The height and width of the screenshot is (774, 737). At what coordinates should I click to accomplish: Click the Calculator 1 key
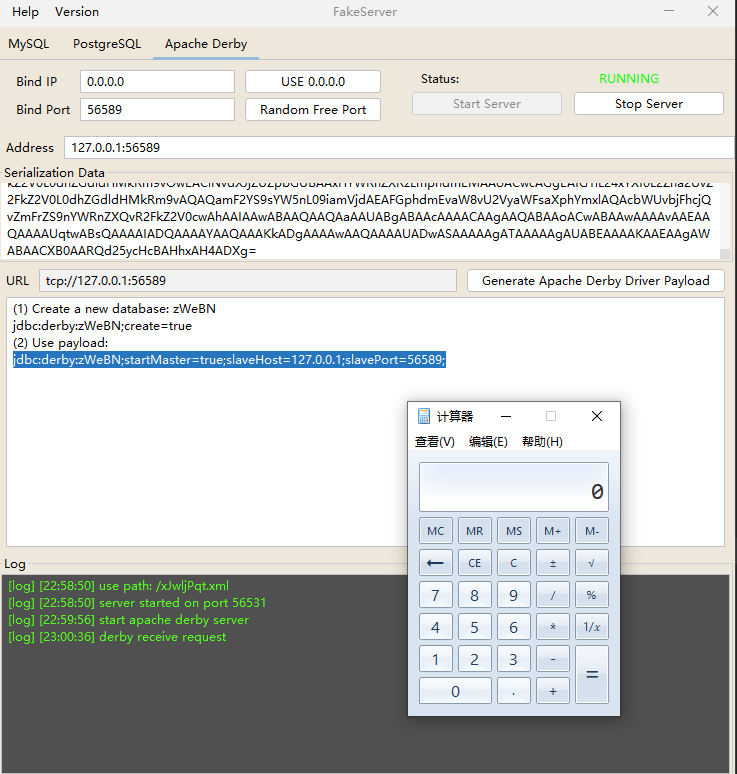click(435, 659)
